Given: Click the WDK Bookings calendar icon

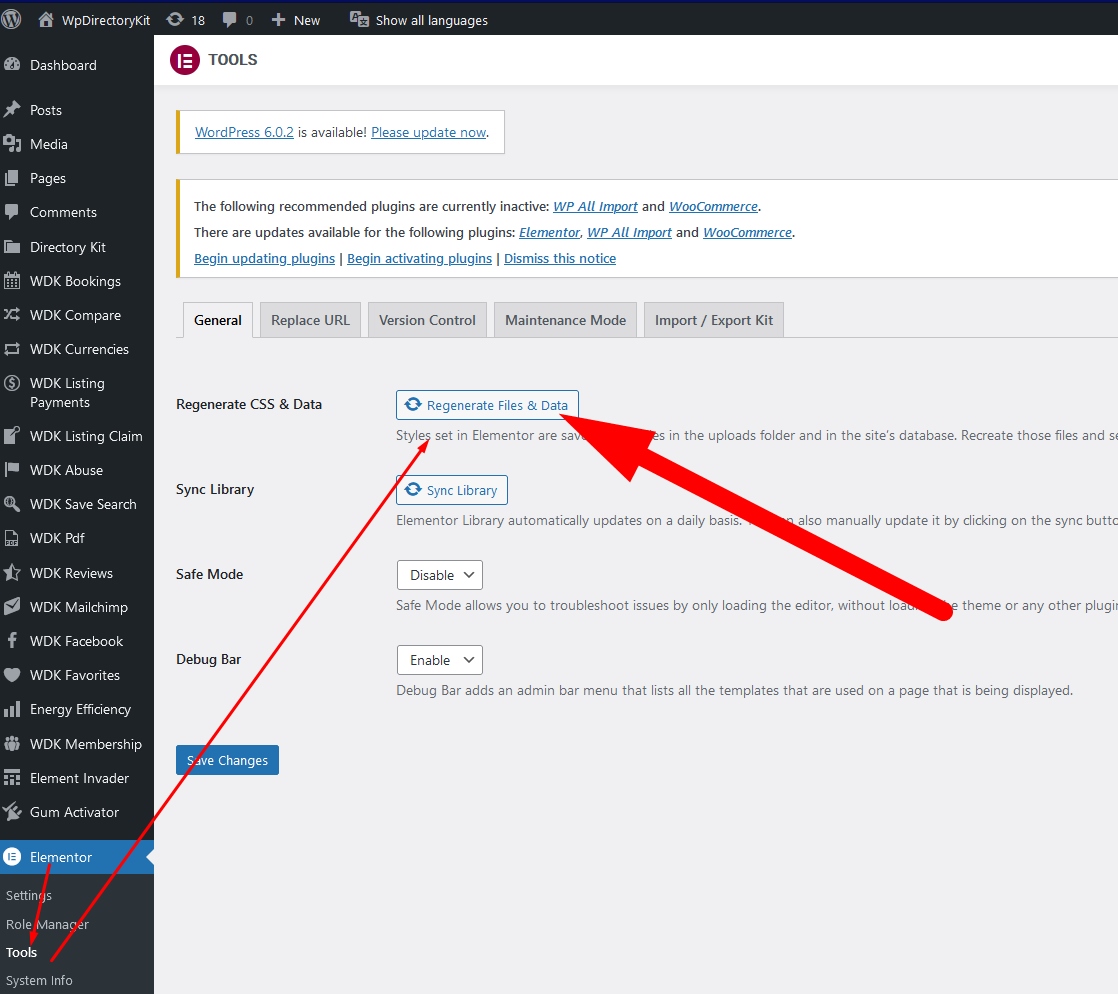Looking at the screenshot, I should 11,280.
